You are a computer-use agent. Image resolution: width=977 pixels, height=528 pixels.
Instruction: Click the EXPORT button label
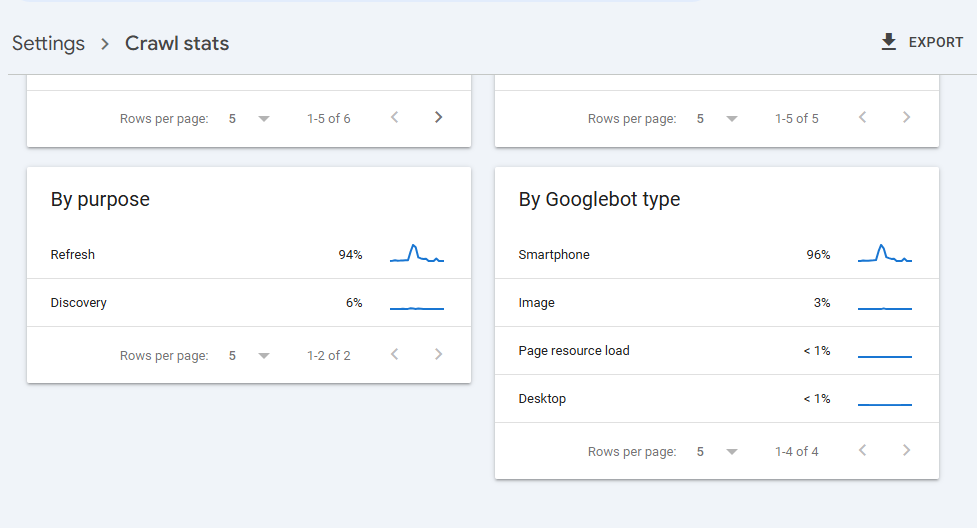(935, 42)
